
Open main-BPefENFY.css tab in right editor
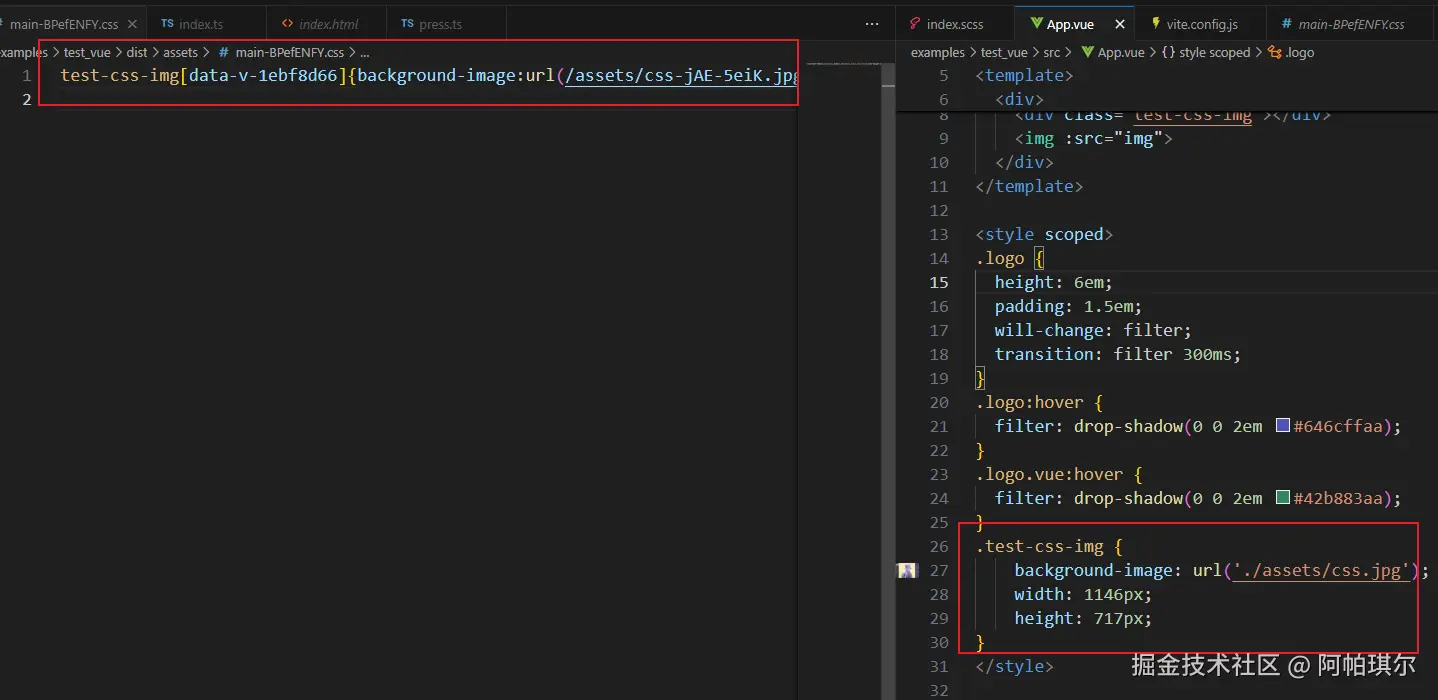point(1352,24)
